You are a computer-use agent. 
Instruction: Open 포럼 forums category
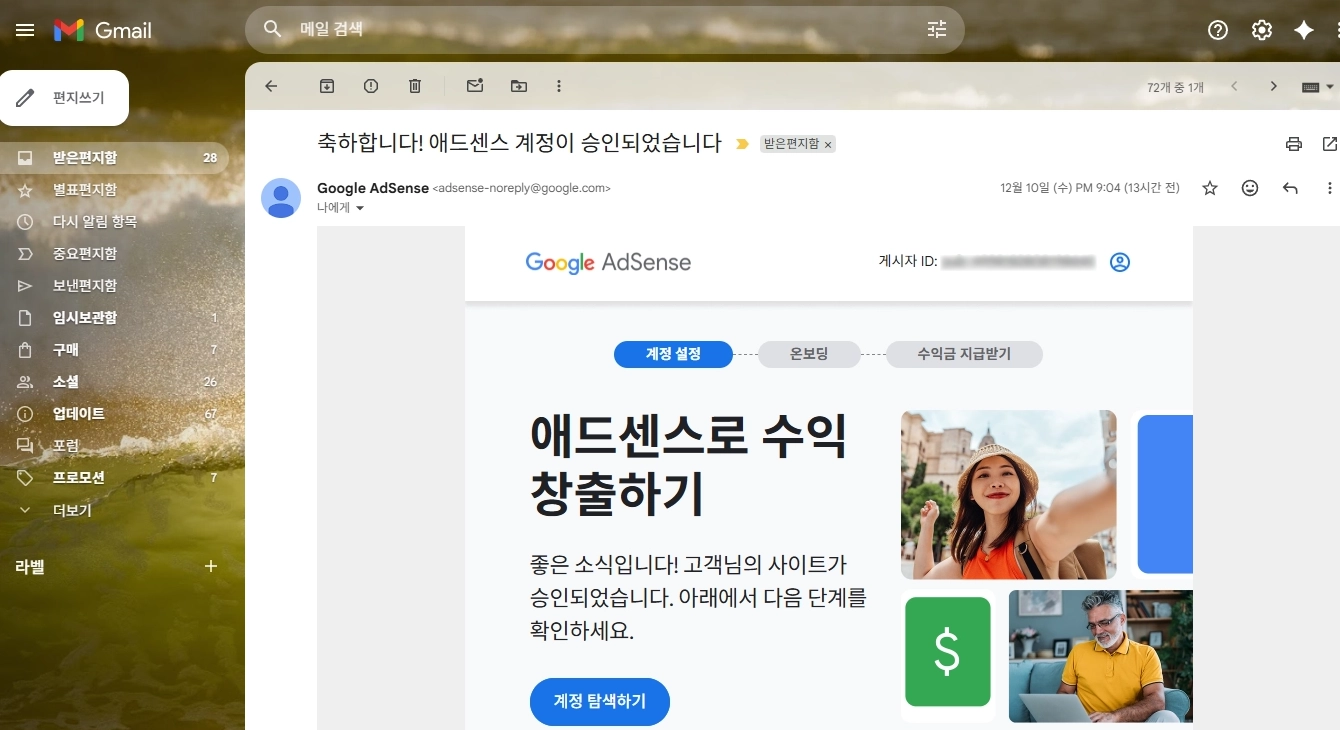click(114, 446)
